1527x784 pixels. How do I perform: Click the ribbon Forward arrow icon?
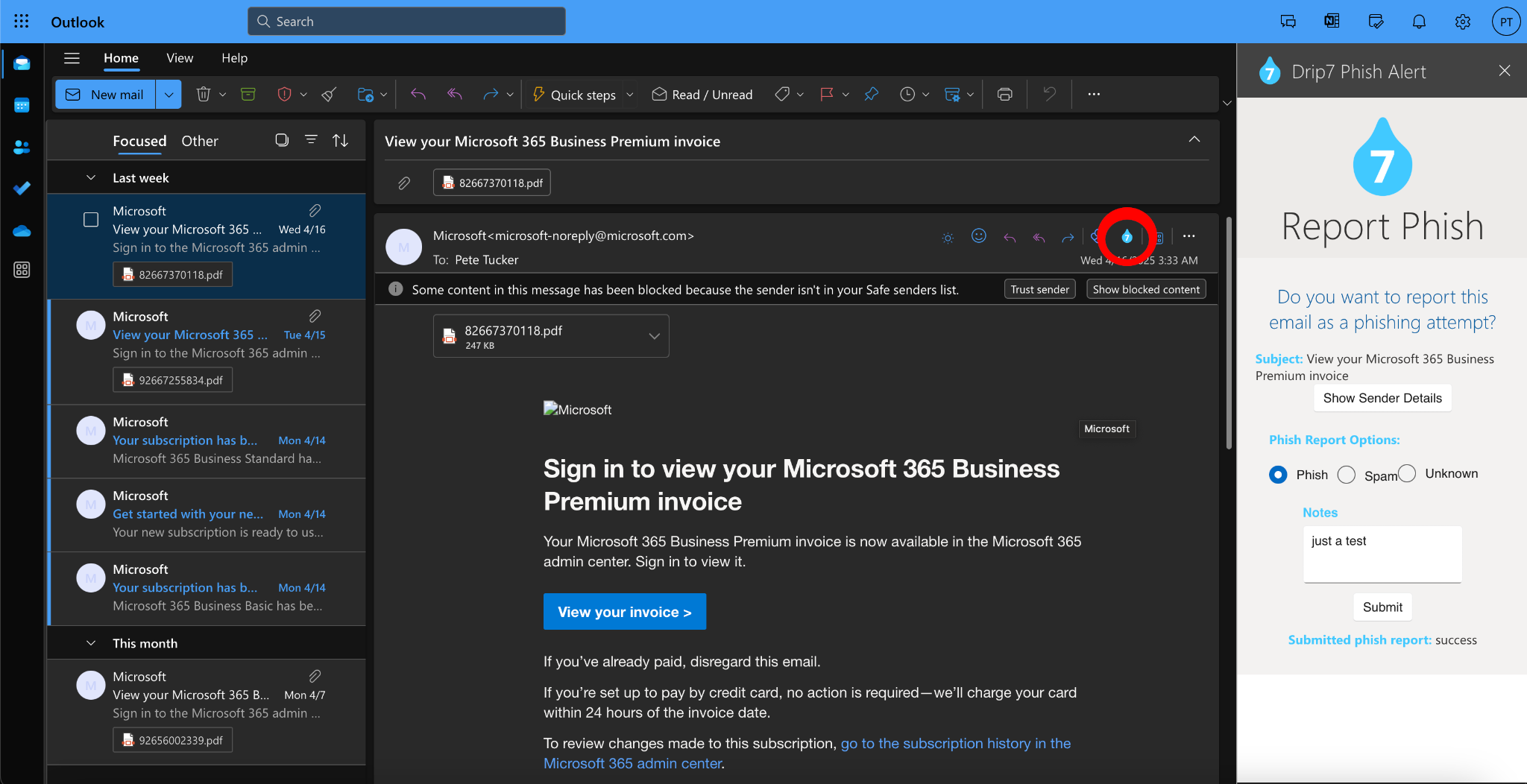point(490,95)
